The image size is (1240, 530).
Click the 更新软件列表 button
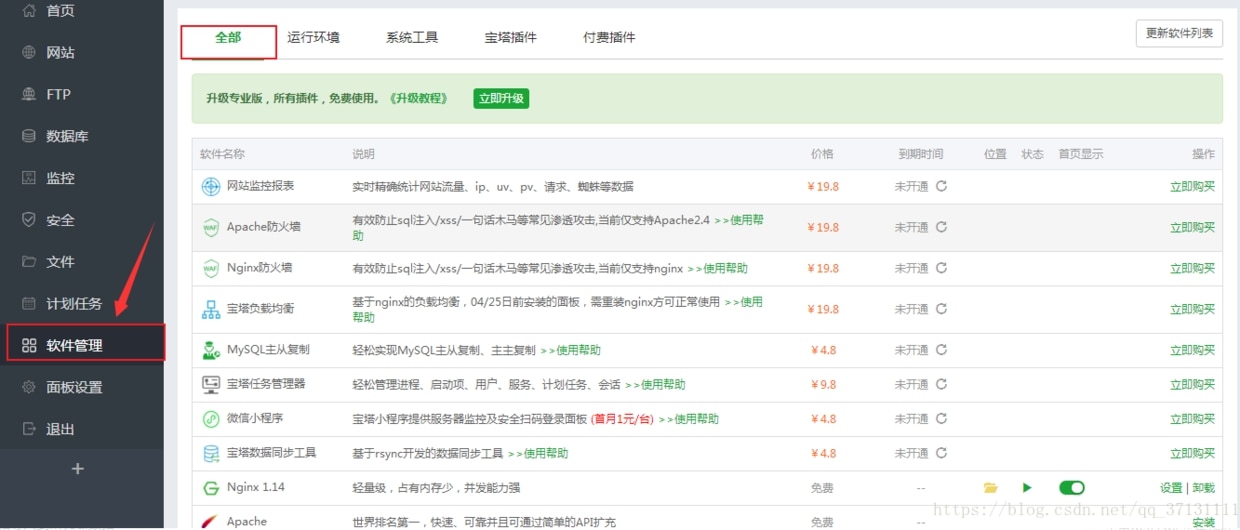click(x=1179, y=33)
